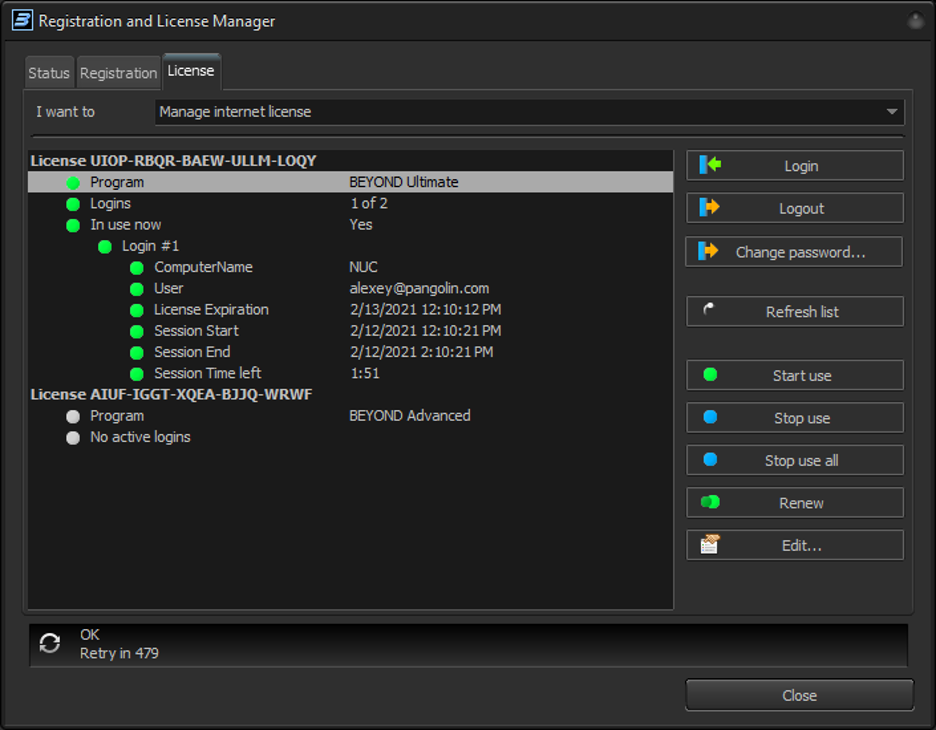Click the 1:51 time left value

(365, 373)
